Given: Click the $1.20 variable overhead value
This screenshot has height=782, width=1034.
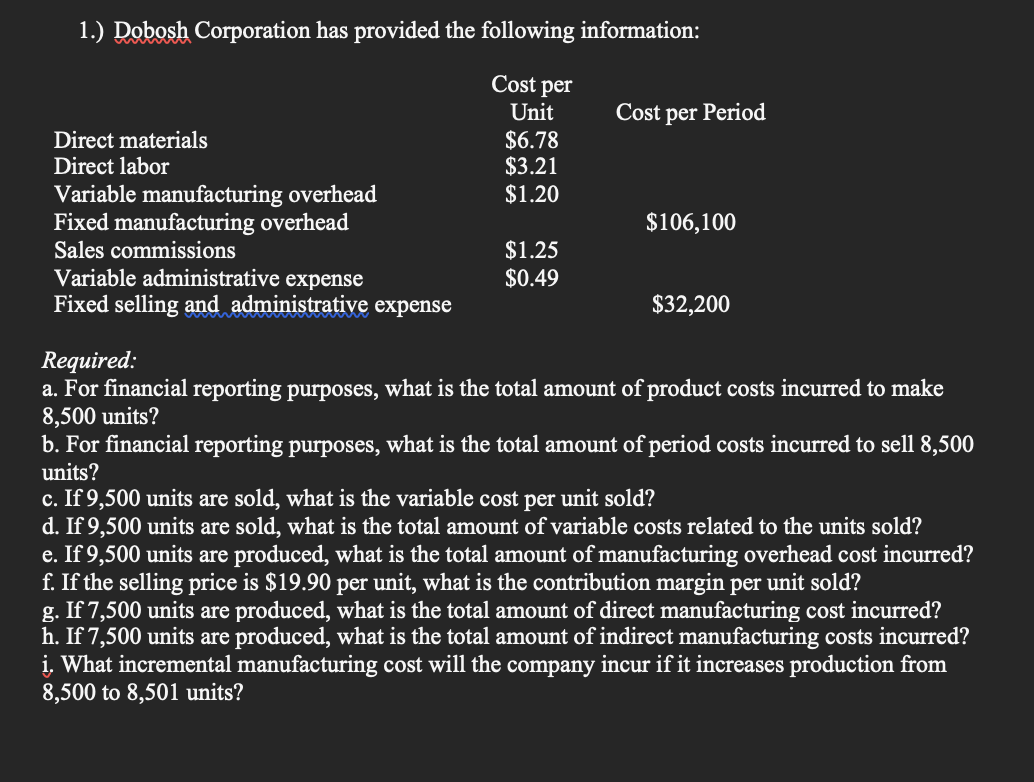Looking at the screenshot, I should tap(532, 194).
